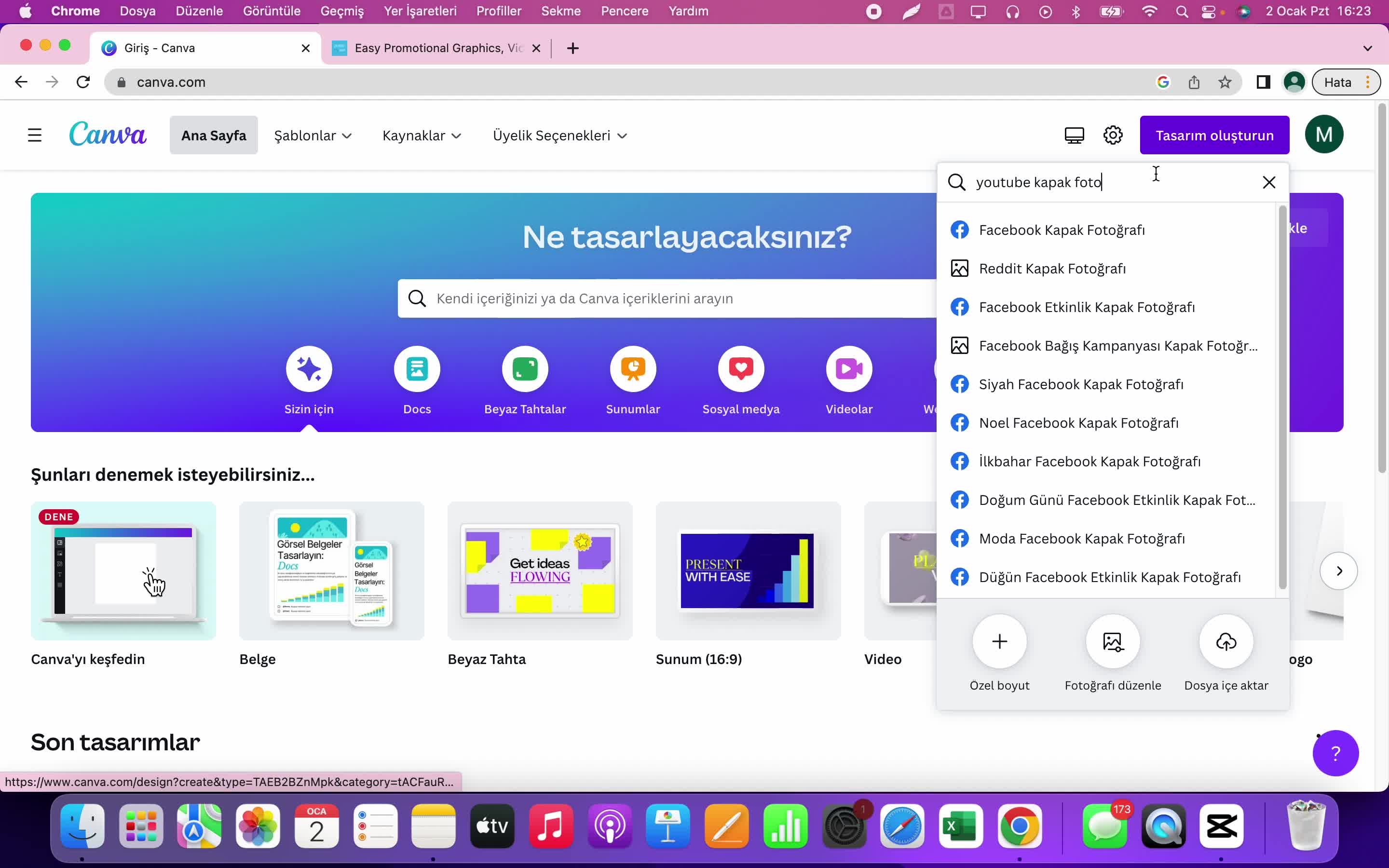Click the Özel boyut plus icon
Screen dimensions: 1389x868
pyautogui.click(x=999, y=641)
